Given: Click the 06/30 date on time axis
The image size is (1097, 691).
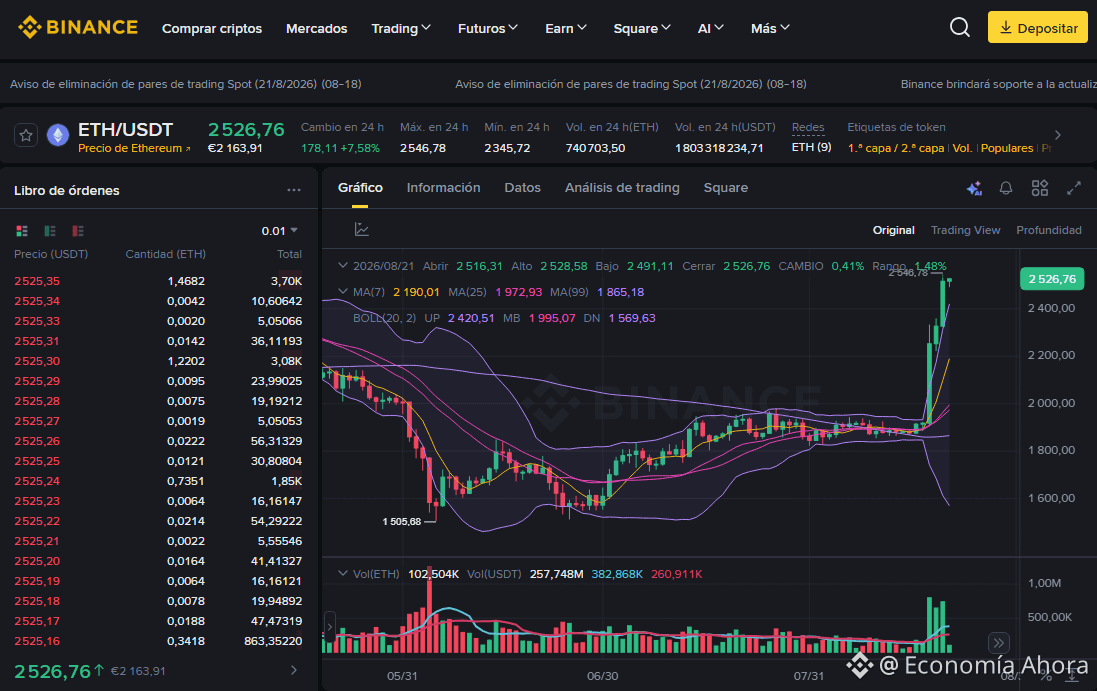Looking at the screenshot, I should (x=602, y=676).
